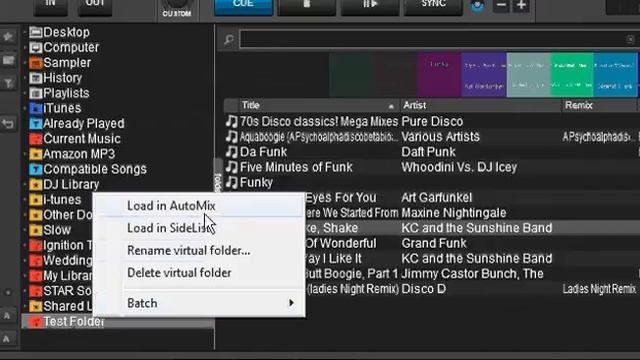640x360 pixels.
Task: Click the History folder icon
Action: pos(36,78)
